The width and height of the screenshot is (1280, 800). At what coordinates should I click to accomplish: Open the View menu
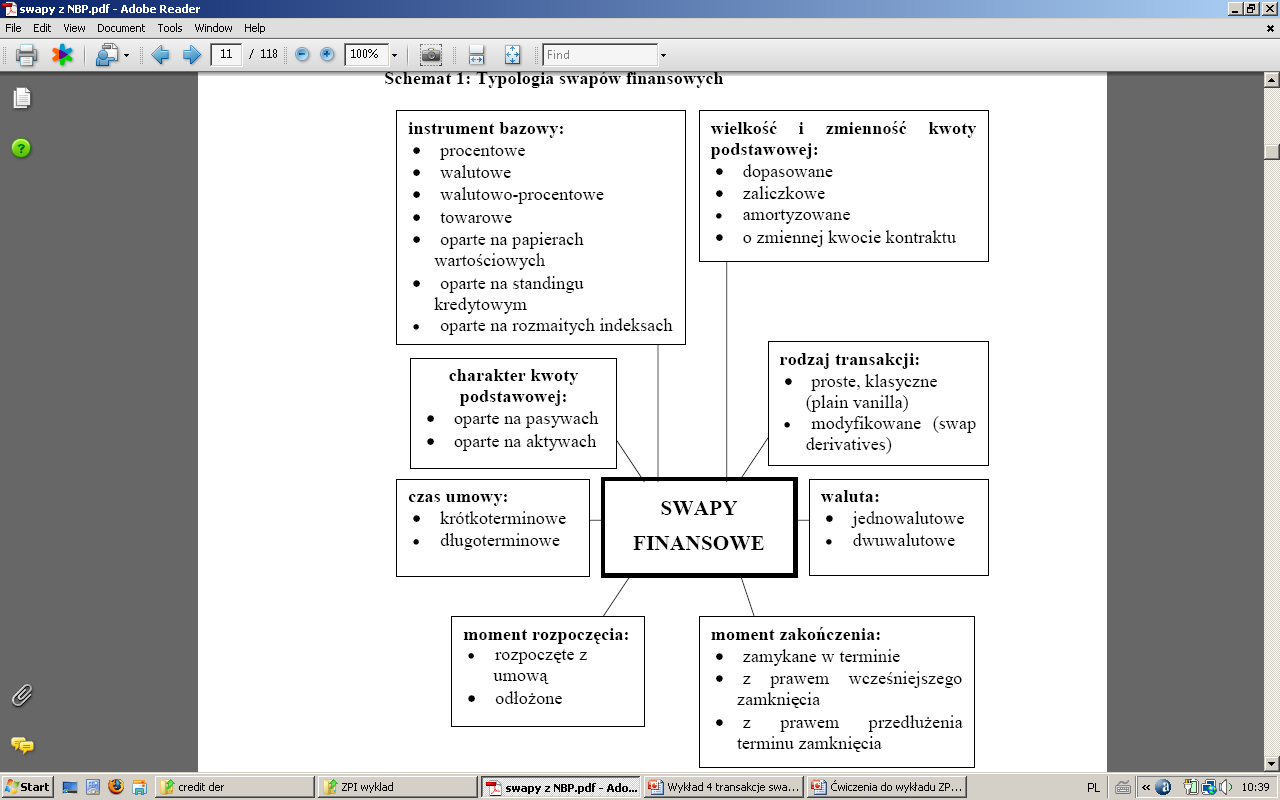pos(74,28)
